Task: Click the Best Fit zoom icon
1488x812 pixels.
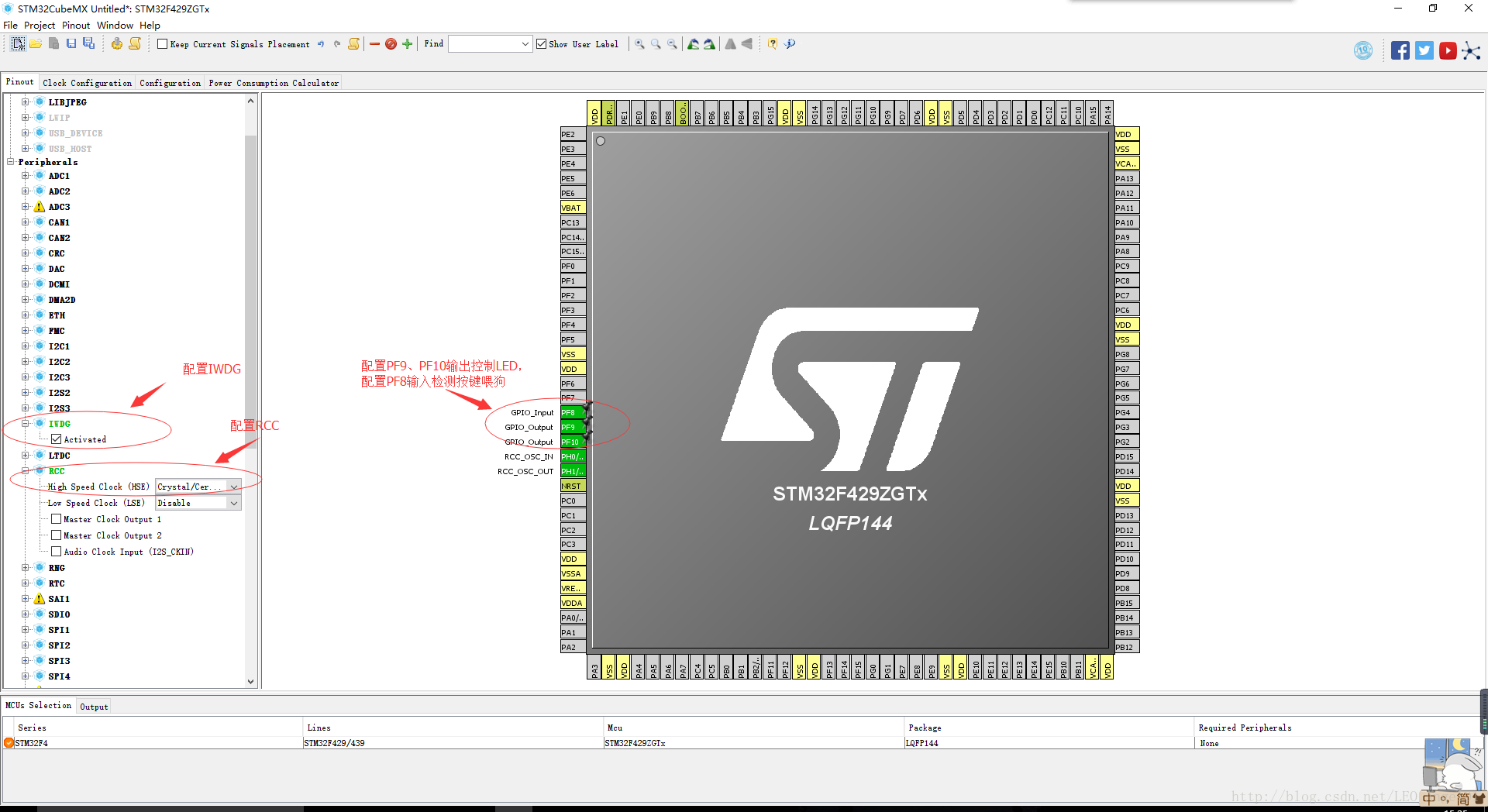Action: [x=656, y=44]
